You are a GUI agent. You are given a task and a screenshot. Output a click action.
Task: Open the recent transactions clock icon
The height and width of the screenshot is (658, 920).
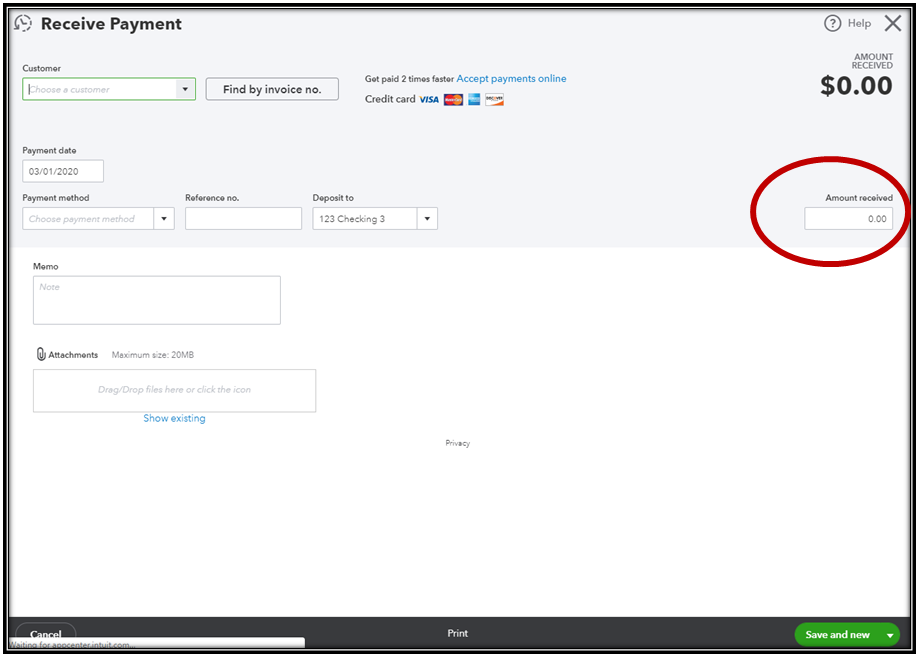tap(23, 23)
